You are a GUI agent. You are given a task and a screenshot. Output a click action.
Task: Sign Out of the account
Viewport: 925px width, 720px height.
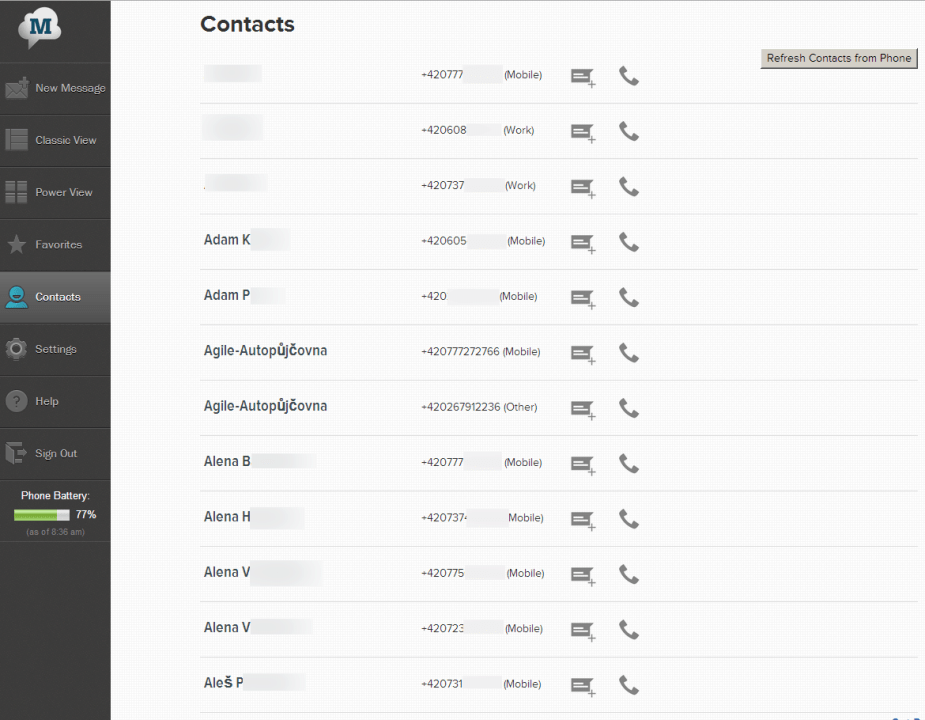tap(55, 453)
